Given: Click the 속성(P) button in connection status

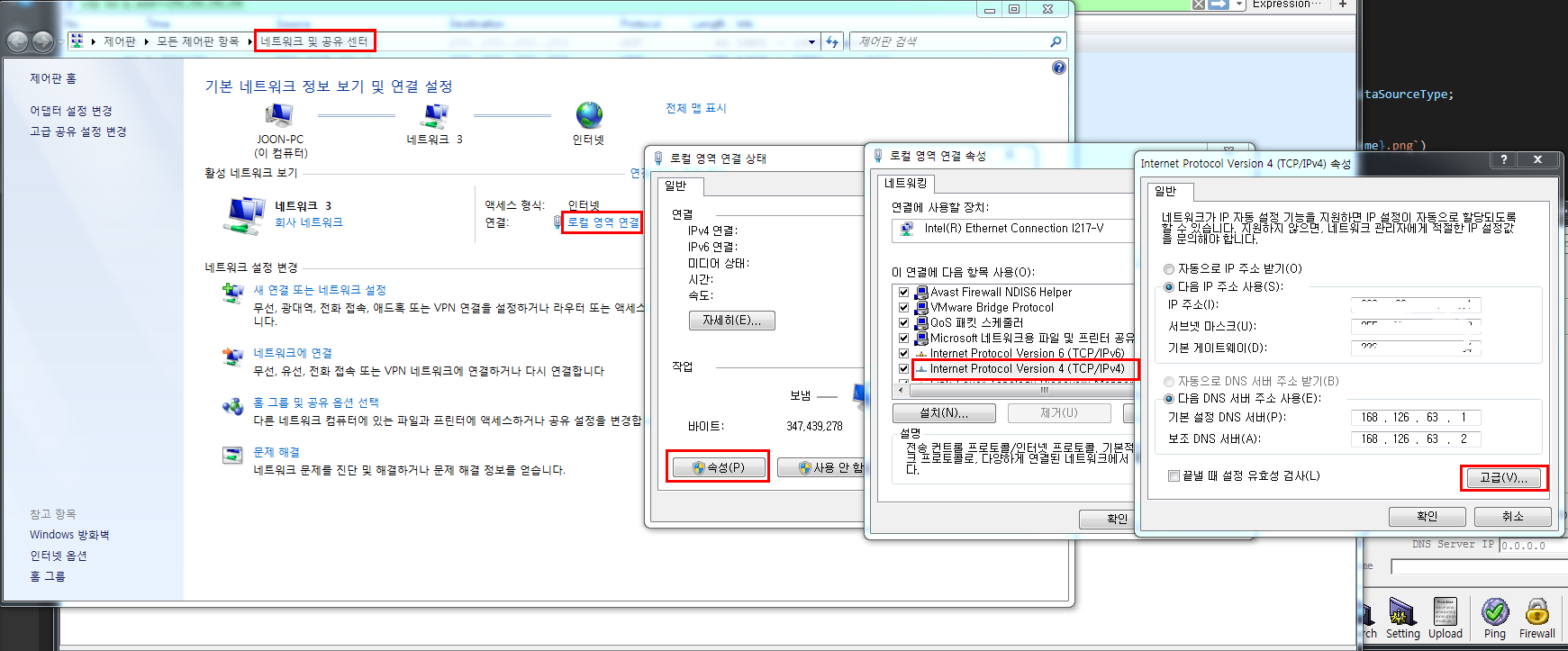Looking at the screenshot, I should coord(718,467).
